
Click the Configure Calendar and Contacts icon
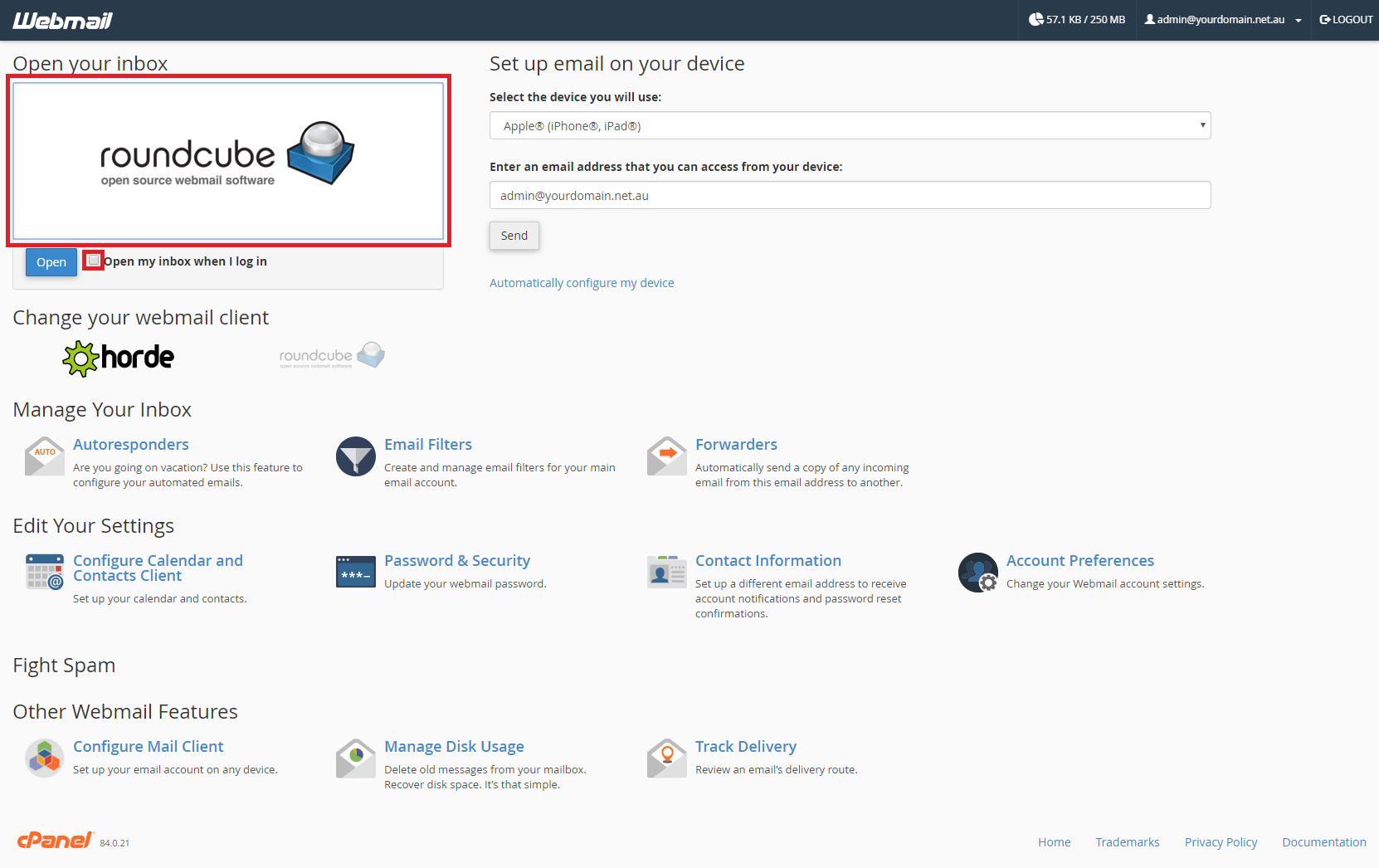point(45,572)
